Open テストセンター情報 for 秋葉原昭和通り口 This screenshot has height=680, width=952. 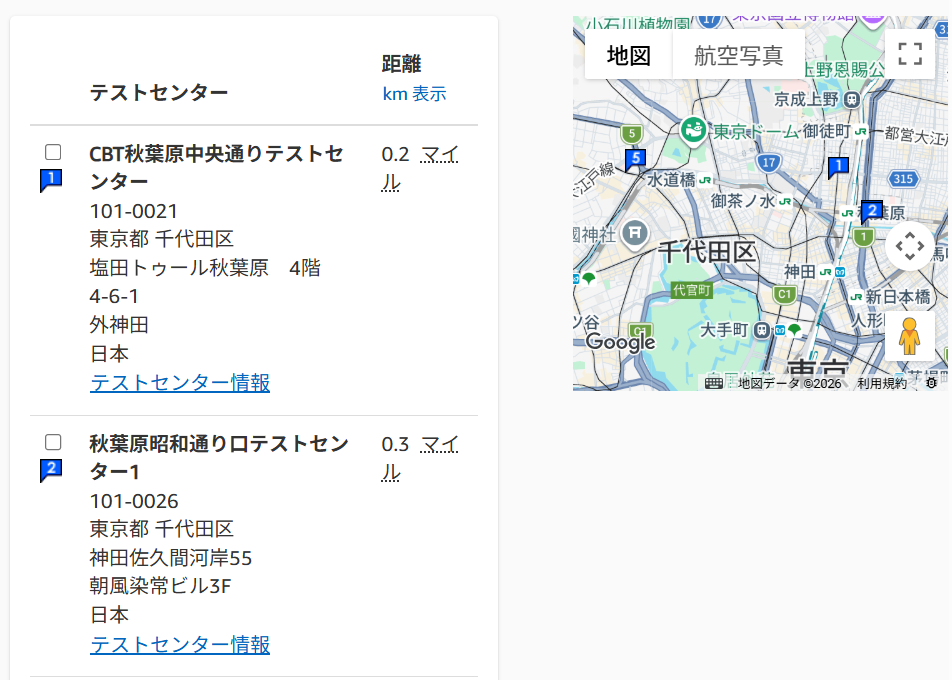coord(180,644)
